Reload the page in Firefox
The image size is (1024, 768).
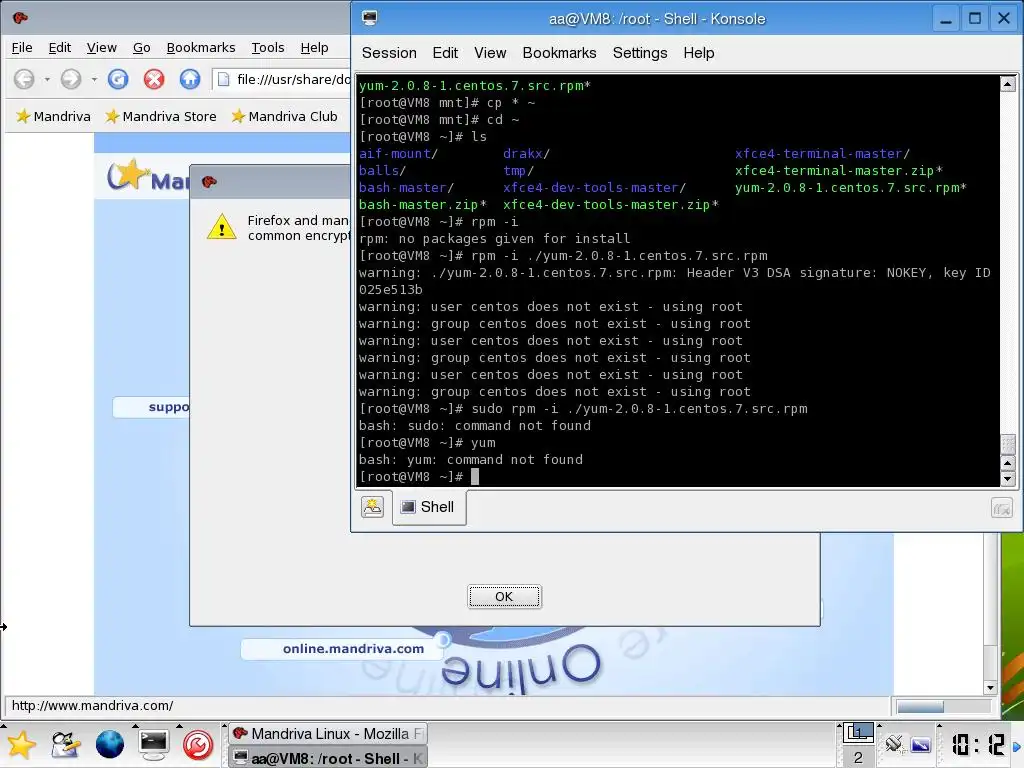tap(118, 80)
